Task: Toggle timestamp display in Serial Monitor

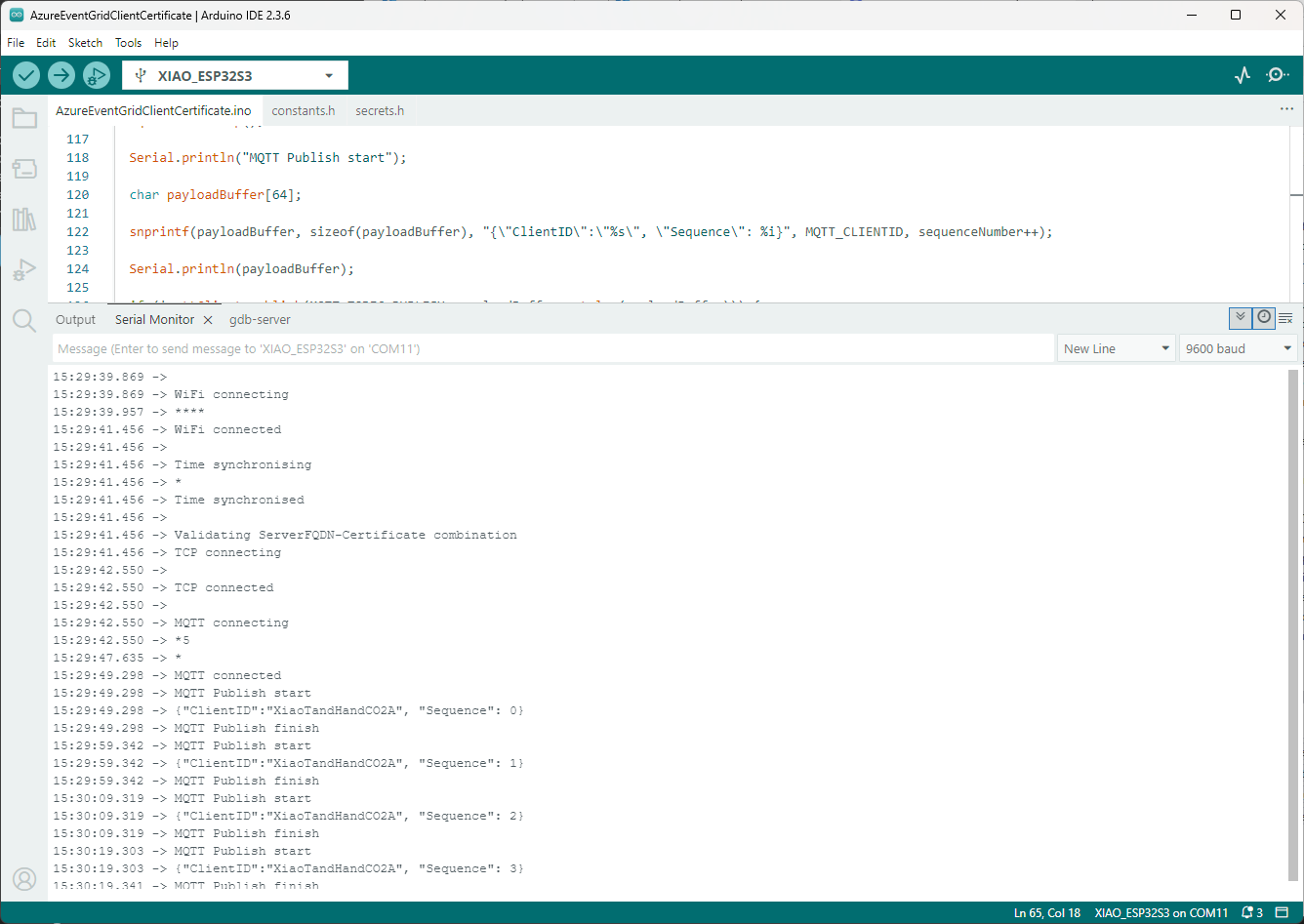Action: tap(1264, 318)
